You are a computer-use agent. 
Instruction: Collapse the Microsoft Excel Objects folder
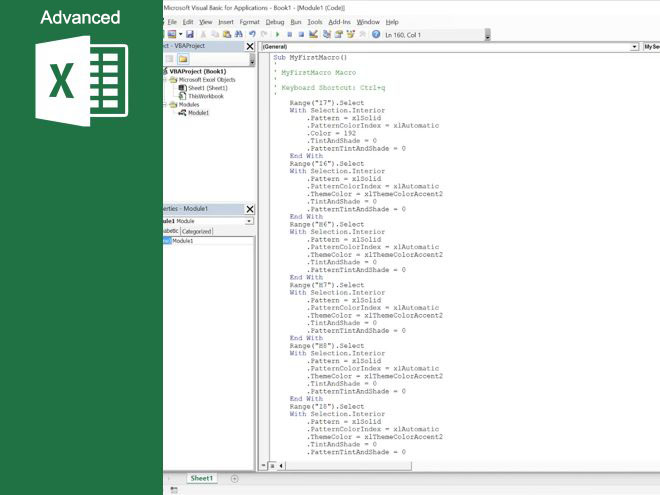pyautogui.click(x=166, y=80)
